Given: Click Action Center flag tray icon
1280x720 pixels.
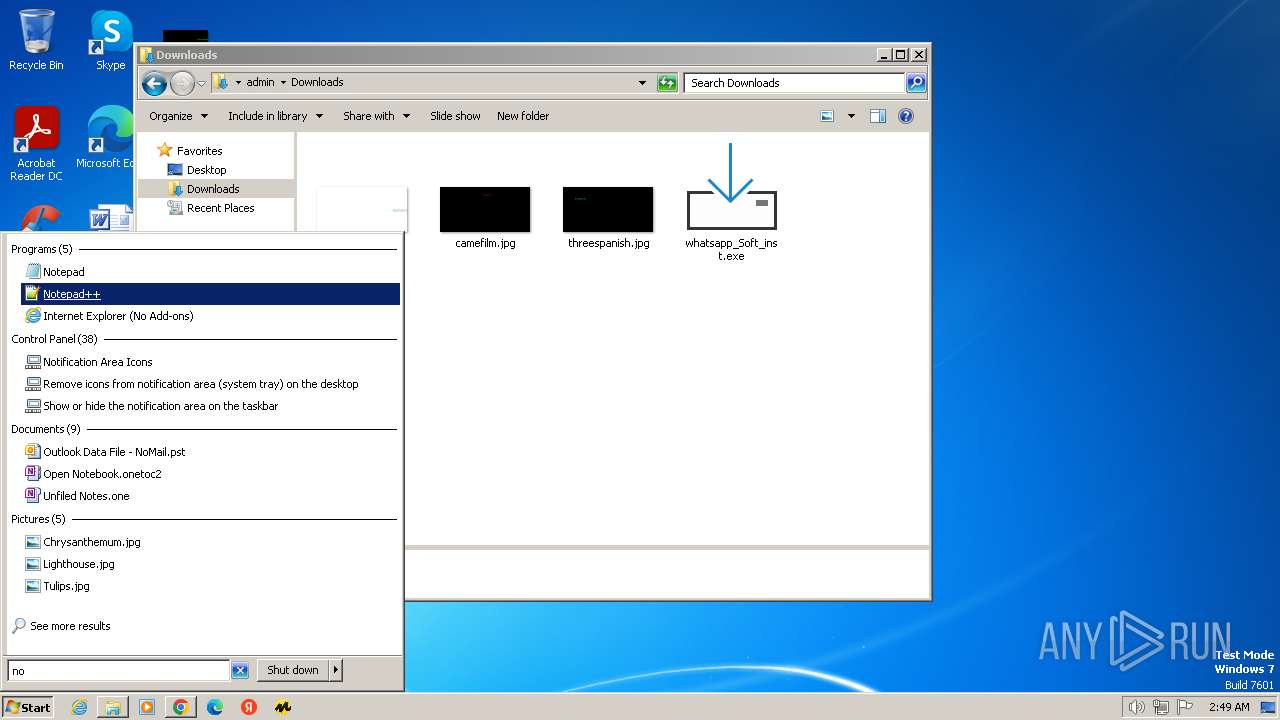Looking at the screenshot, I should 1186,707.
